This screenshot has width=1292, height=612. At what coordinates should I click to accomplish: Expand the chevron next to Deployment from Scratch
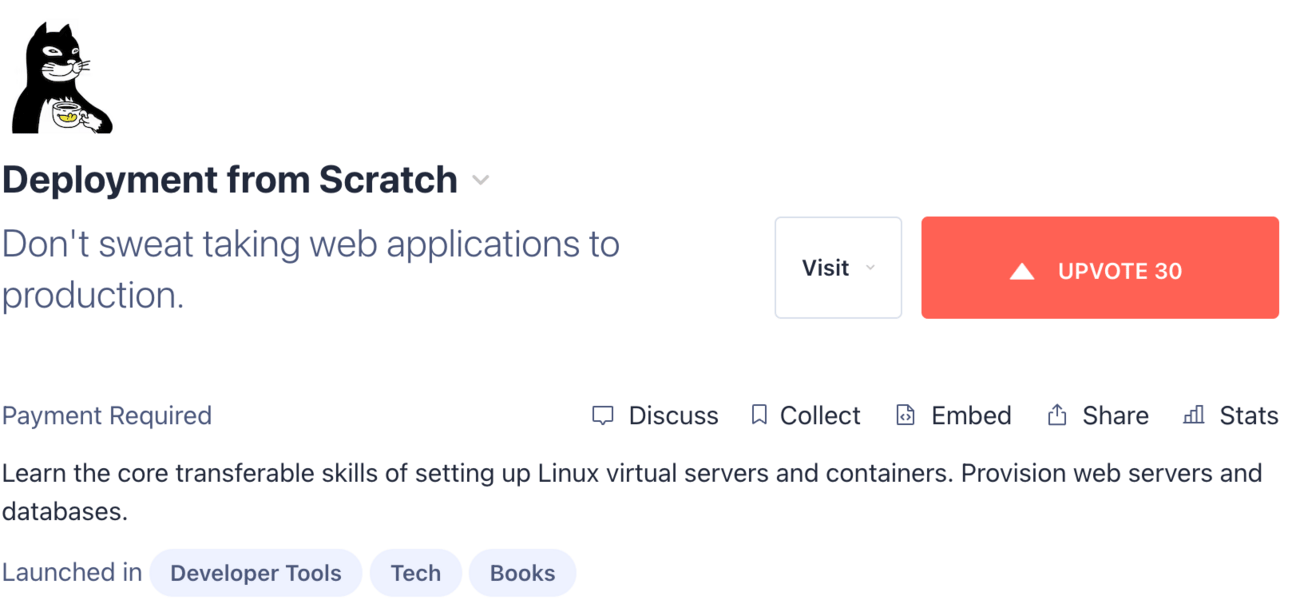tap(481, 181)
